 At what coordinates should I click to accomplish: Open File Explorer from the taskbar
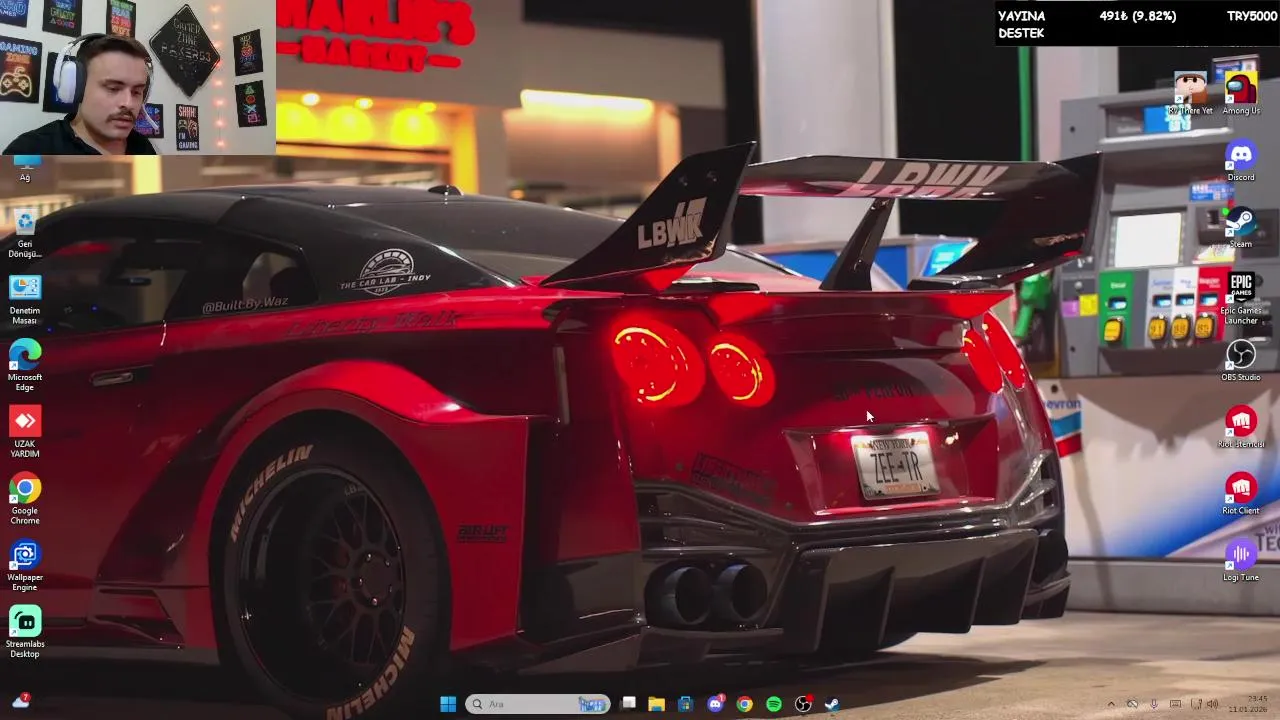tap(657, 704)
